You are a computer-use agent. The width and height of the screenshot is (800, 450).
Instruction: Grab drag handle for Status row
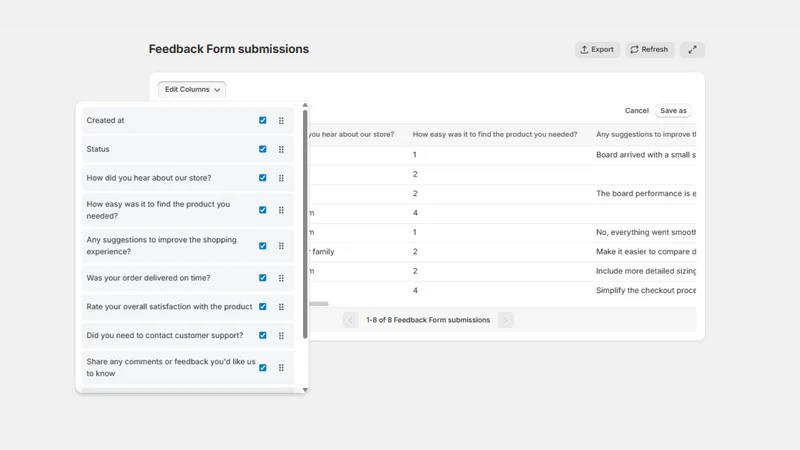[281, 149]
